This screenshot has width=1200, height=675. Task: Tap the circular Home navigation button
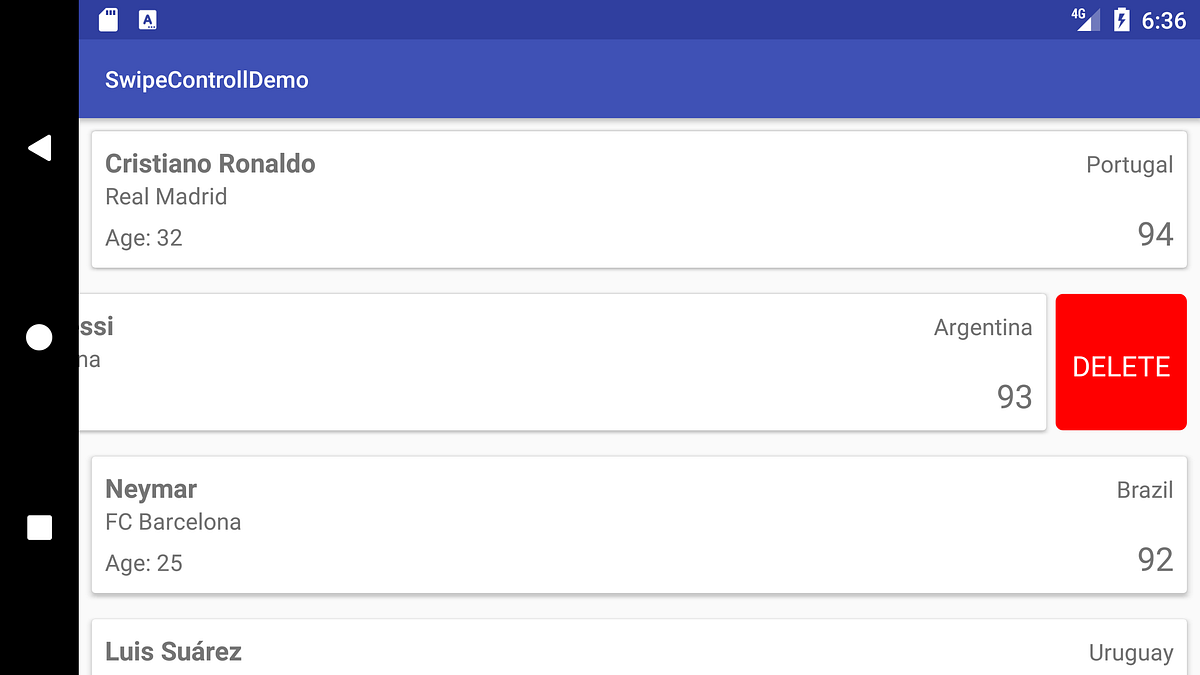click(x=38, y=337)
